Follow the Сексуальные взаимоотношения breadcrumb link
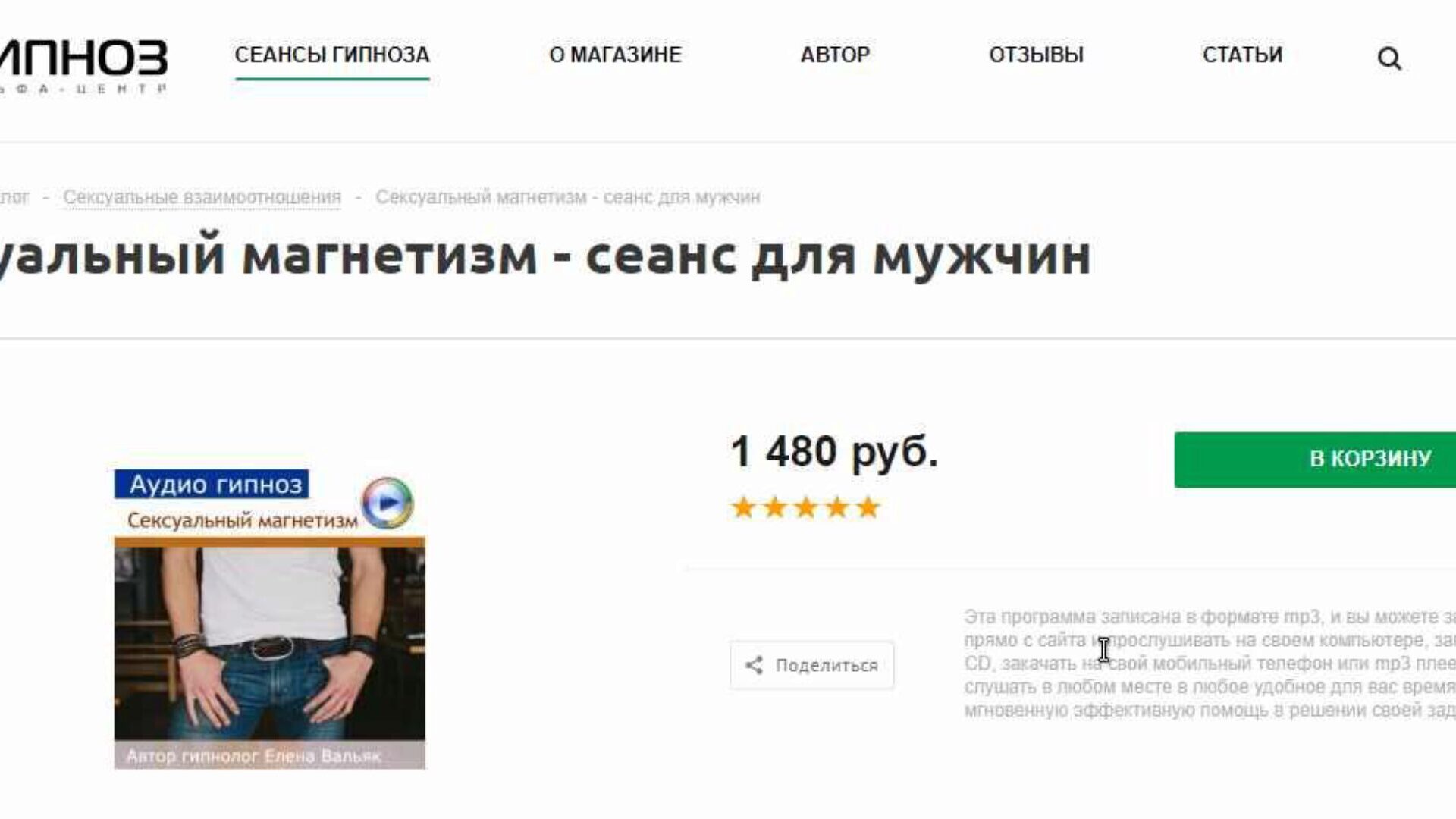Image resolution: width=1456 pixels, height=819 pixels. [x=202, y=197]
